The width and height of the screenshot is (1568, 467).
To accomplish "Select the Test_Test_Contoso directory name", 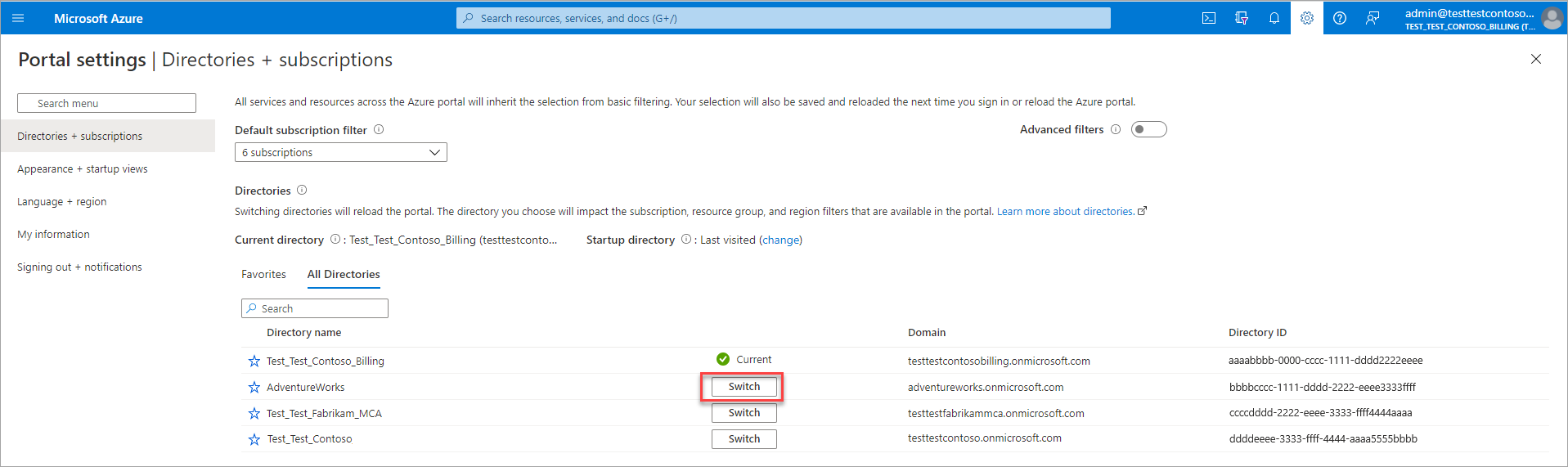I will (309, 439).
